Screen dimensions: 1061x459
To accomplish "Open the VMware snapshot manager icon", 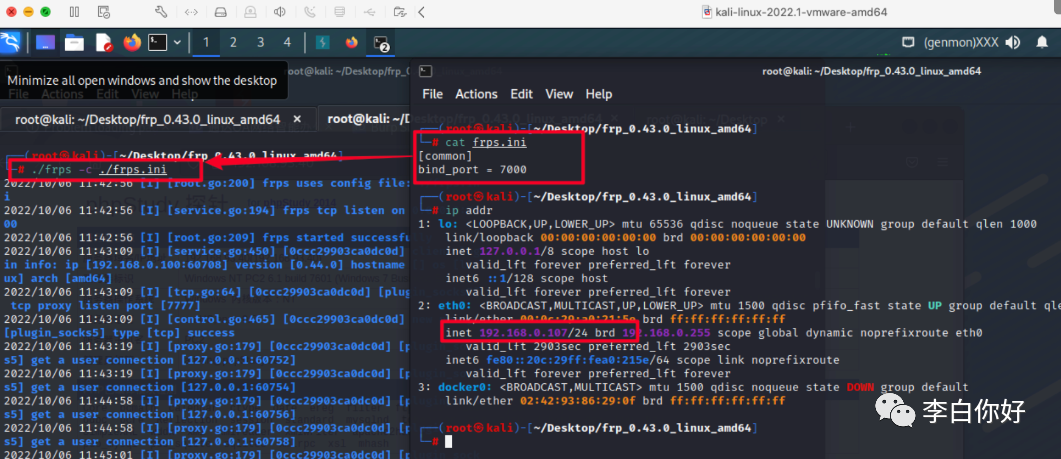I will tap(104, 12).
